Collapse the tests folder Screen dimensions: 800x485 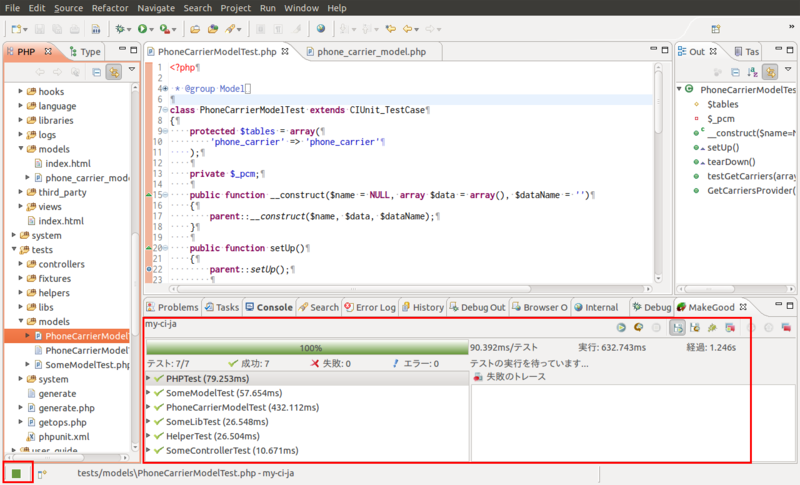[14, 249]
